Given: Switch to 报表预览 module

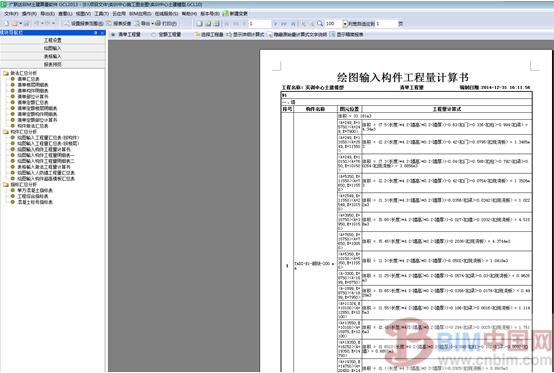Looking at the screenshot, I should pyautogui.click(x=53, y=65).
